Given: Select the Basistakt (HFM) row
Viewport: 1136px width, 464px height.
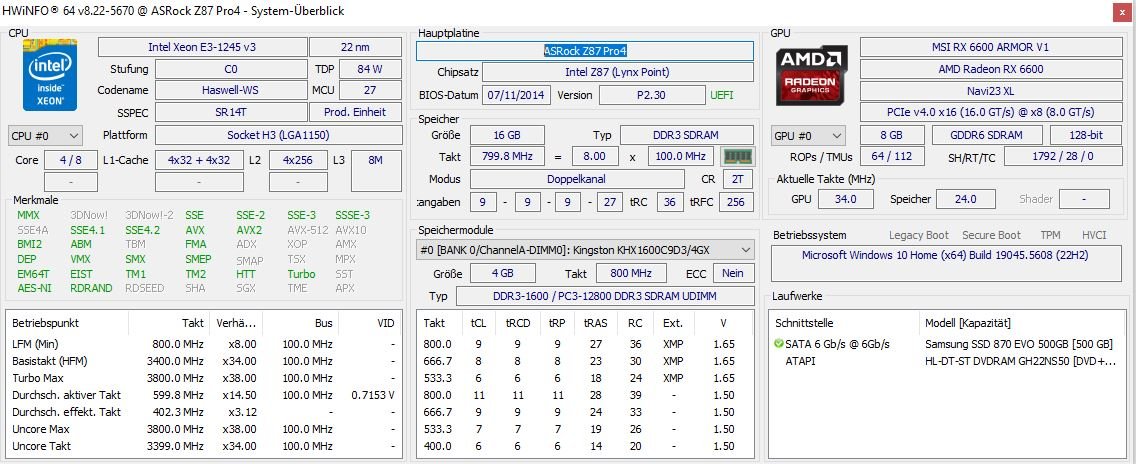Looking at the screenshot, I should click(x=204, y=361).
